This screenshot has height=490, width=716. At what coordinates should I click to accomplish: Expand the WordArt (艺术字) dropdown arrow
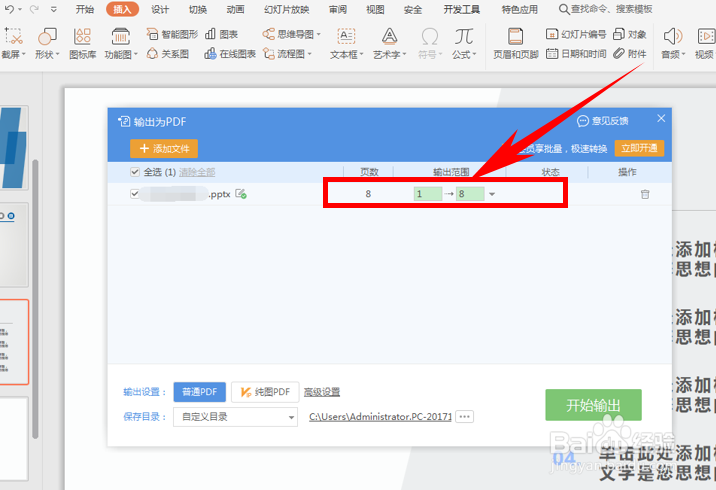click(404, 54)
